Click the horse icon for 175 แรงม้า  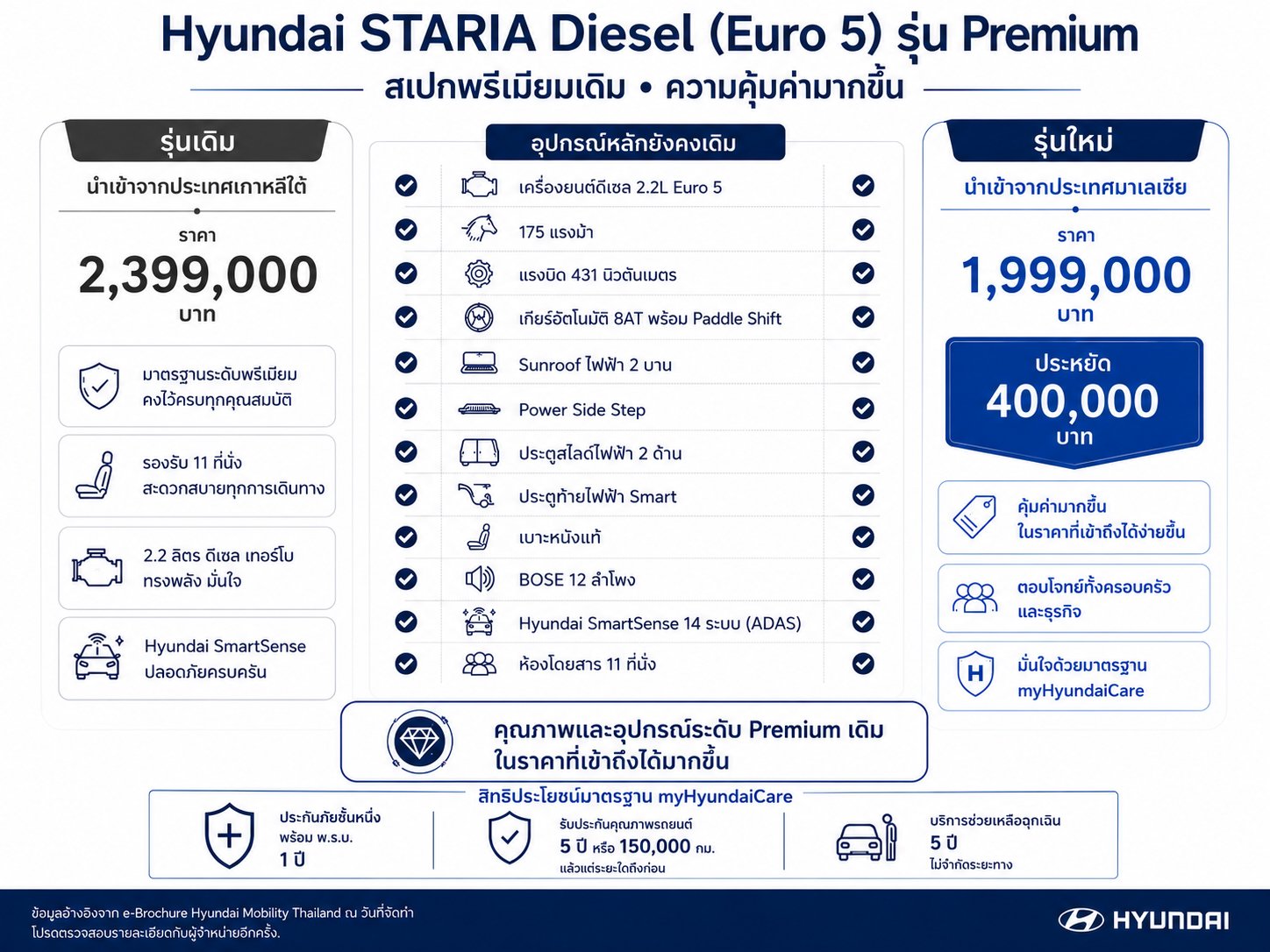point(480,230)
